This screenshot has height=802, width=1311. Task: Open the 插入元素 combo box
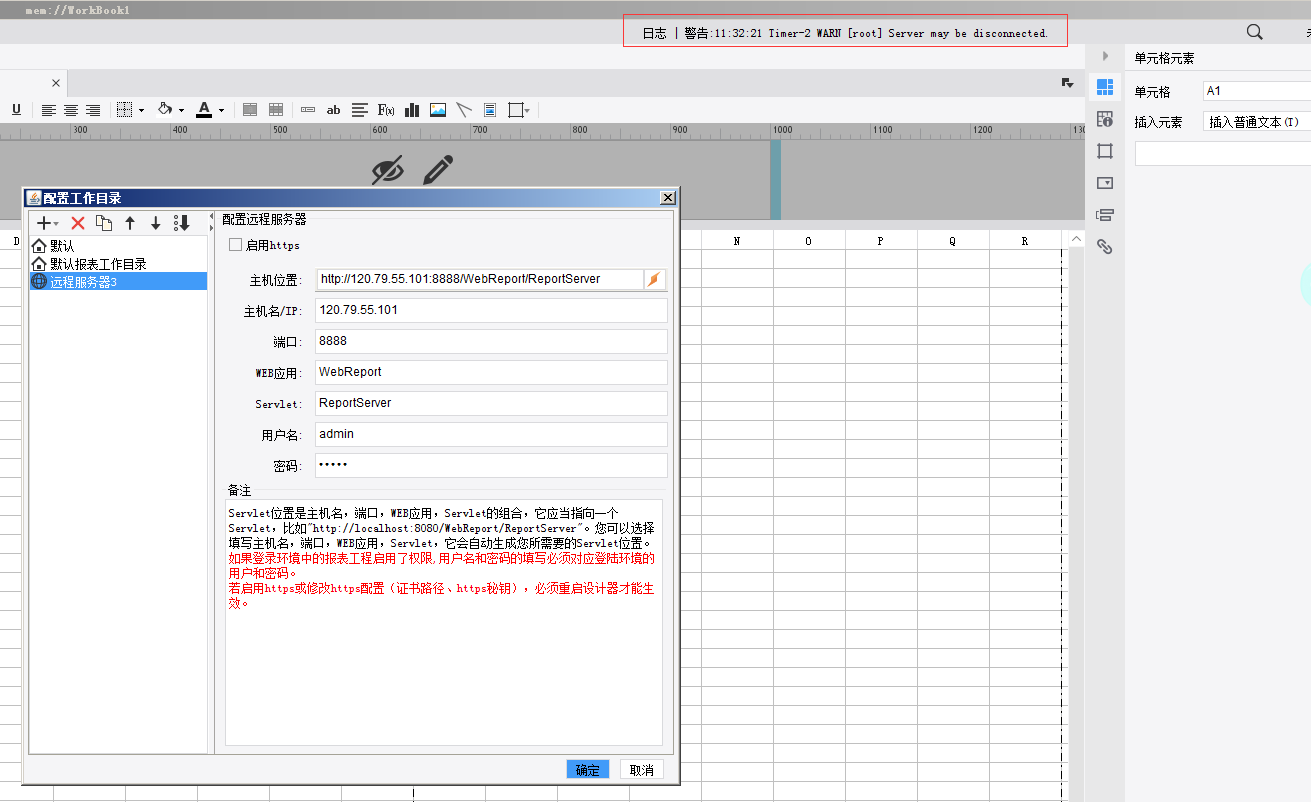[1257, 122]
